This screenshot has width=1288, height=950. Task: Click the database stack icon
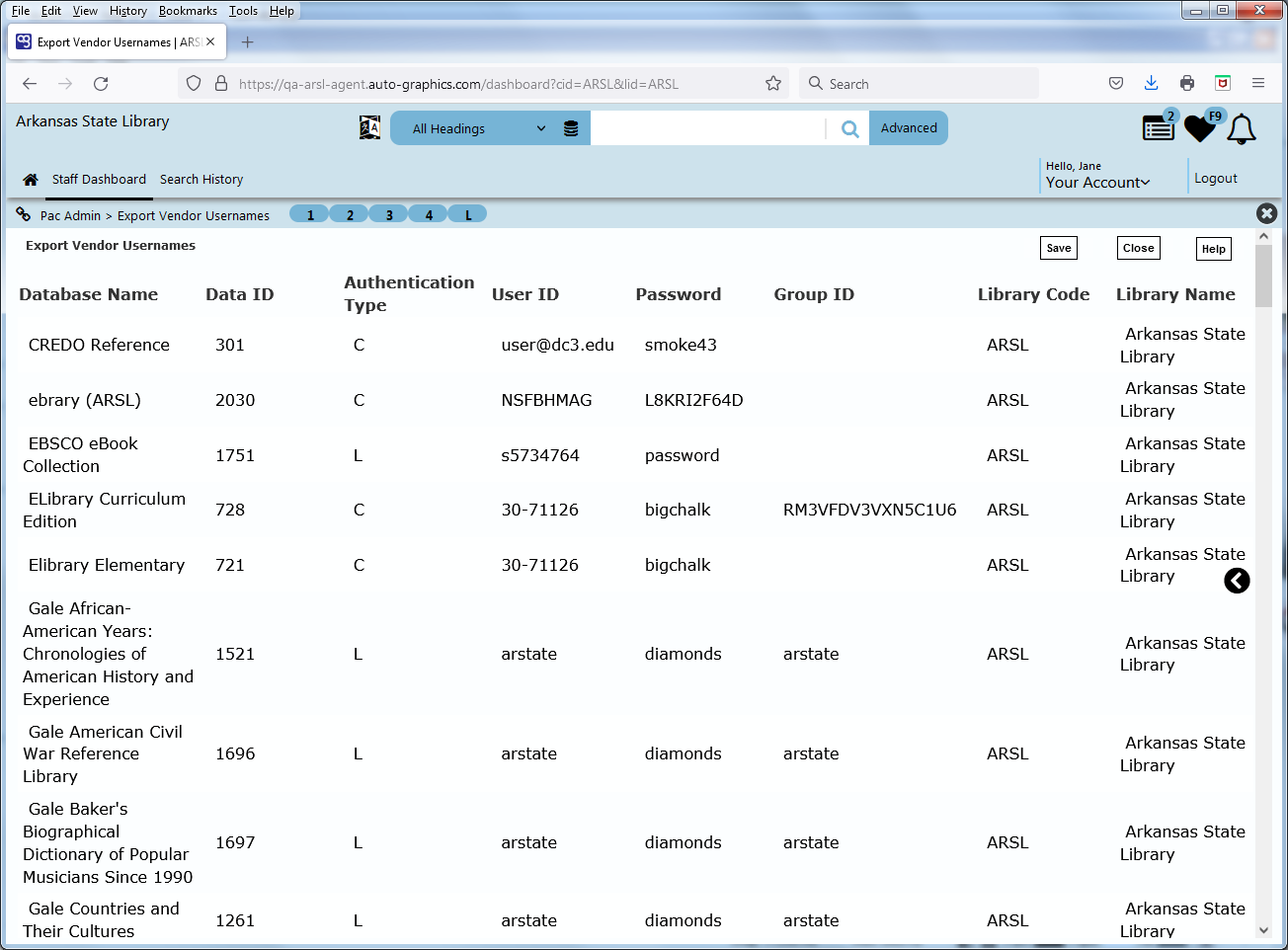click(571, 128)
